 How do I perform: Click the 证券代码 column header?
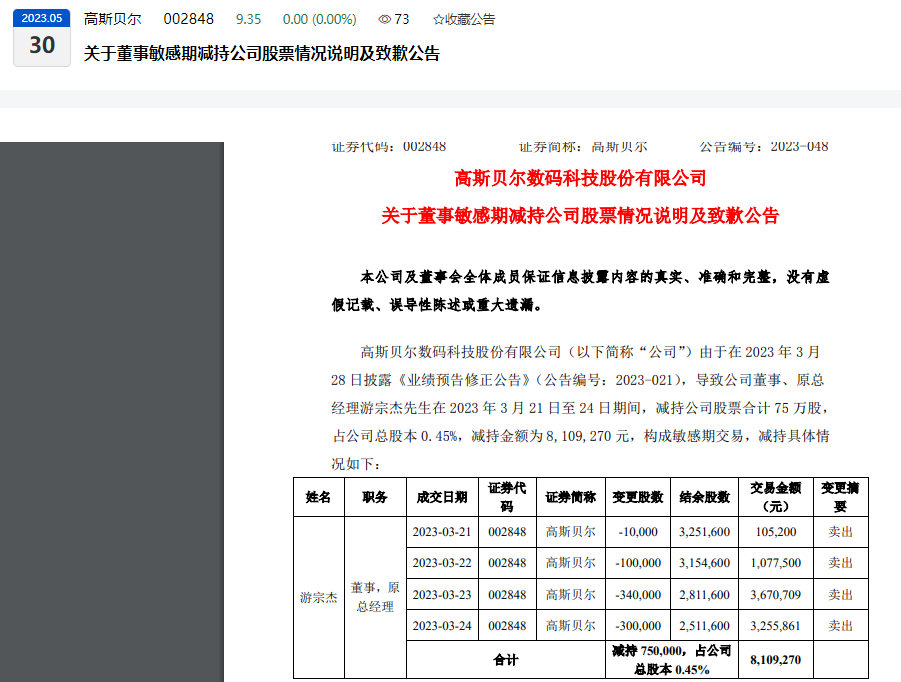507,497
